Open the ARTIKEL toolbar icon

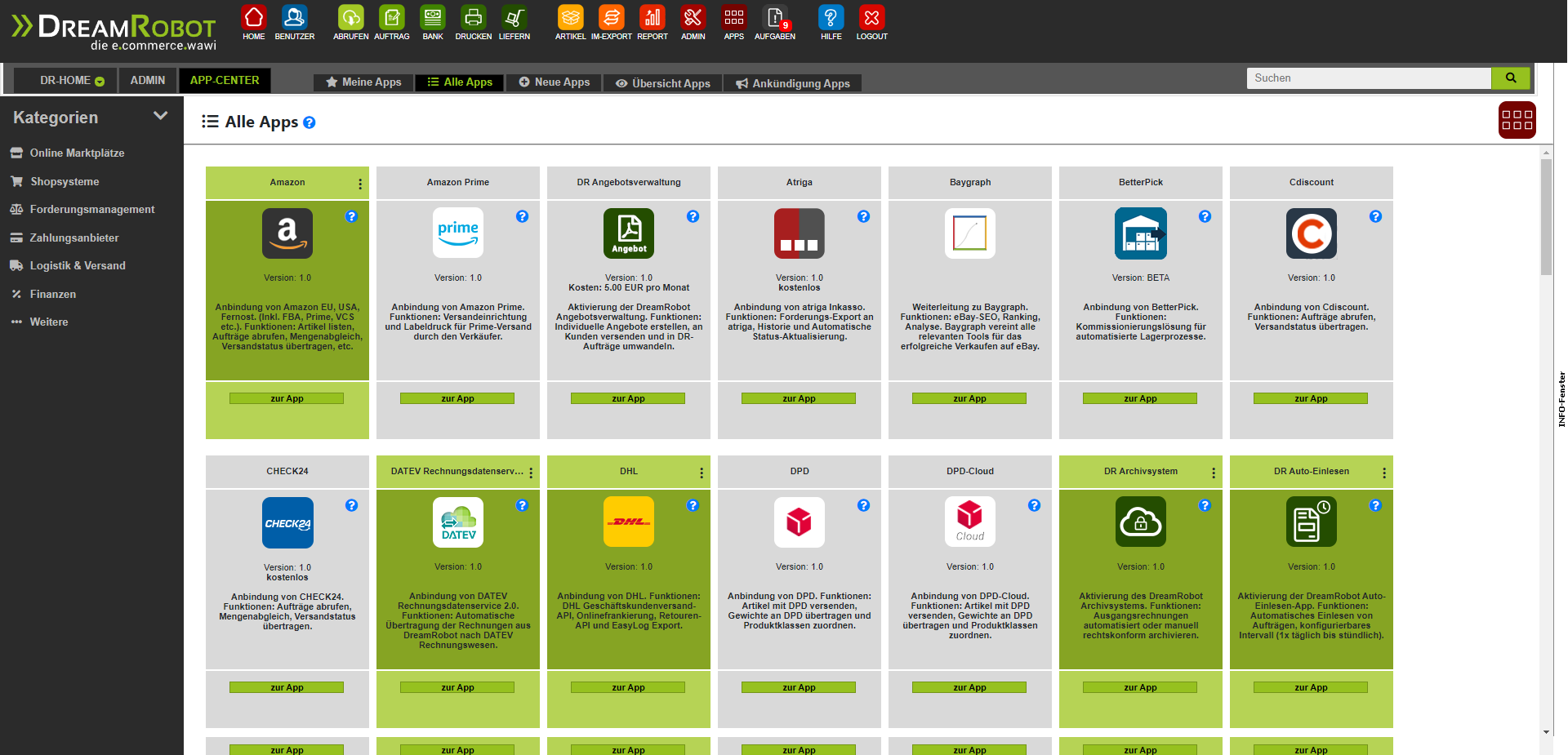[570, 18]
